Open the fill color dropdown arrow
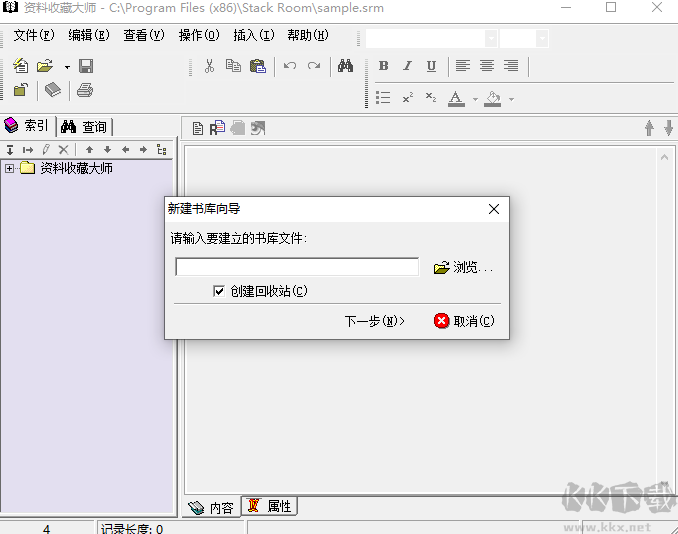 point(512,99)
